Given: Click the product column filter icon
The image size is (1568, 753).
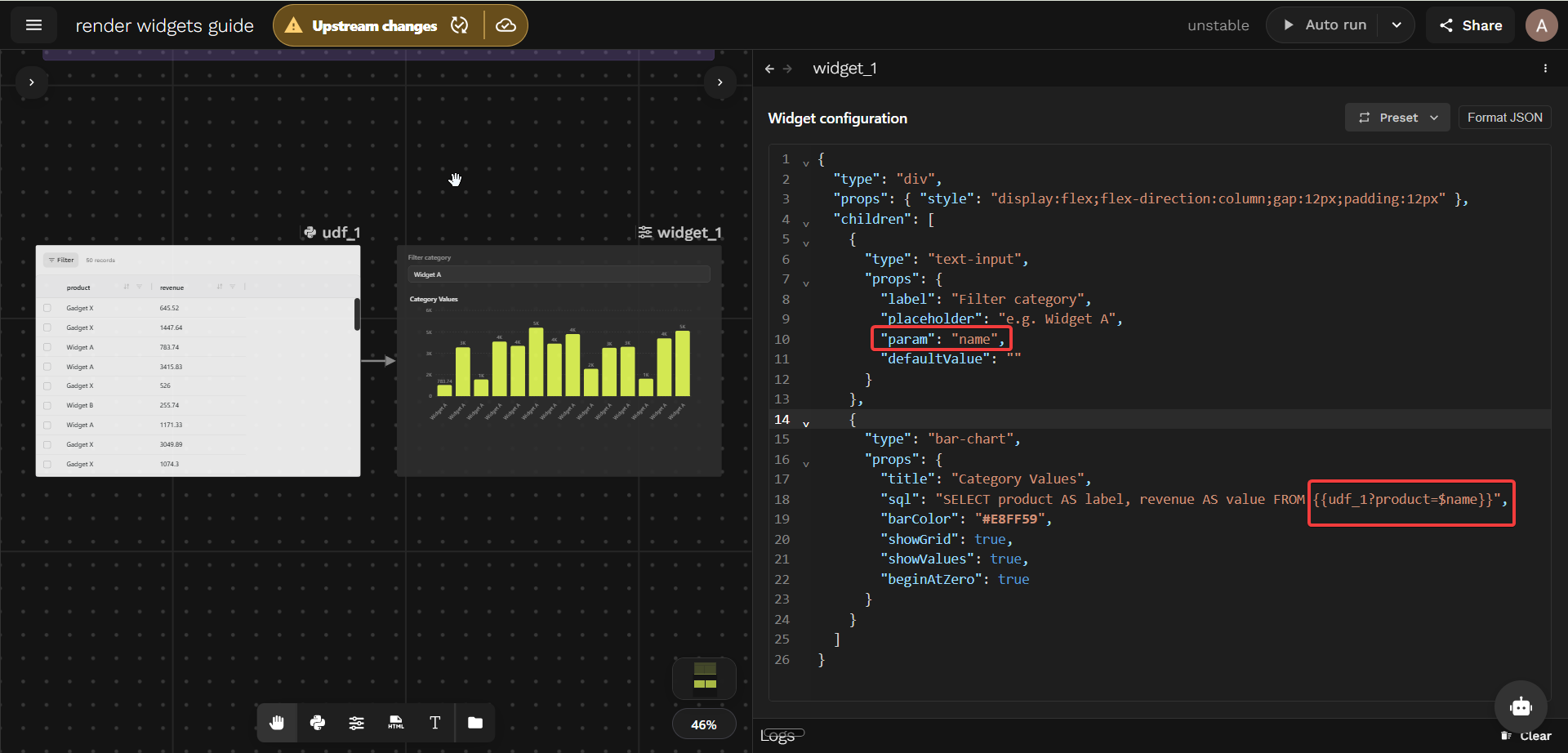Looking at the screenshot, I should (x=140, y=287).
